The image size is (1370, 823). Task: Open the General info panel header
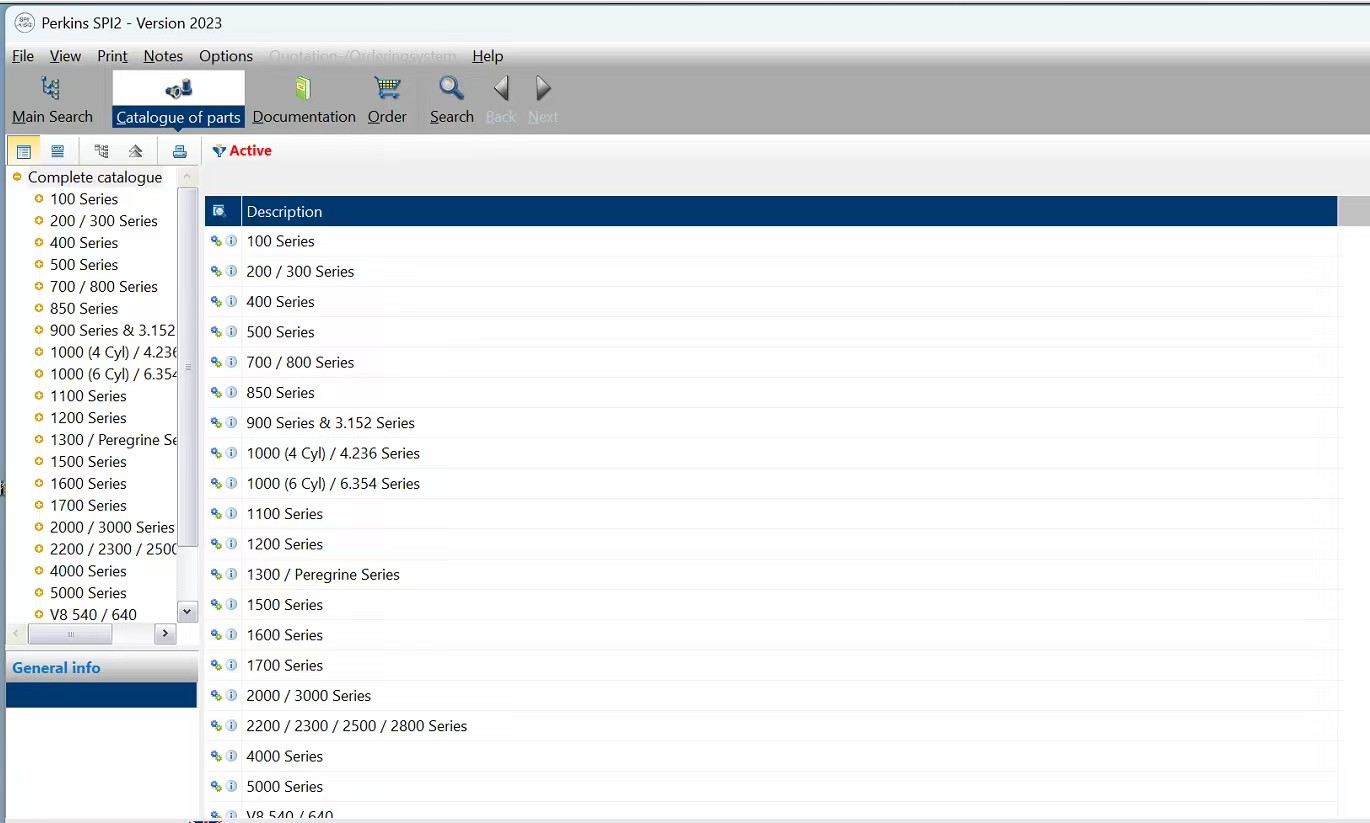click(x=57, y=668)
